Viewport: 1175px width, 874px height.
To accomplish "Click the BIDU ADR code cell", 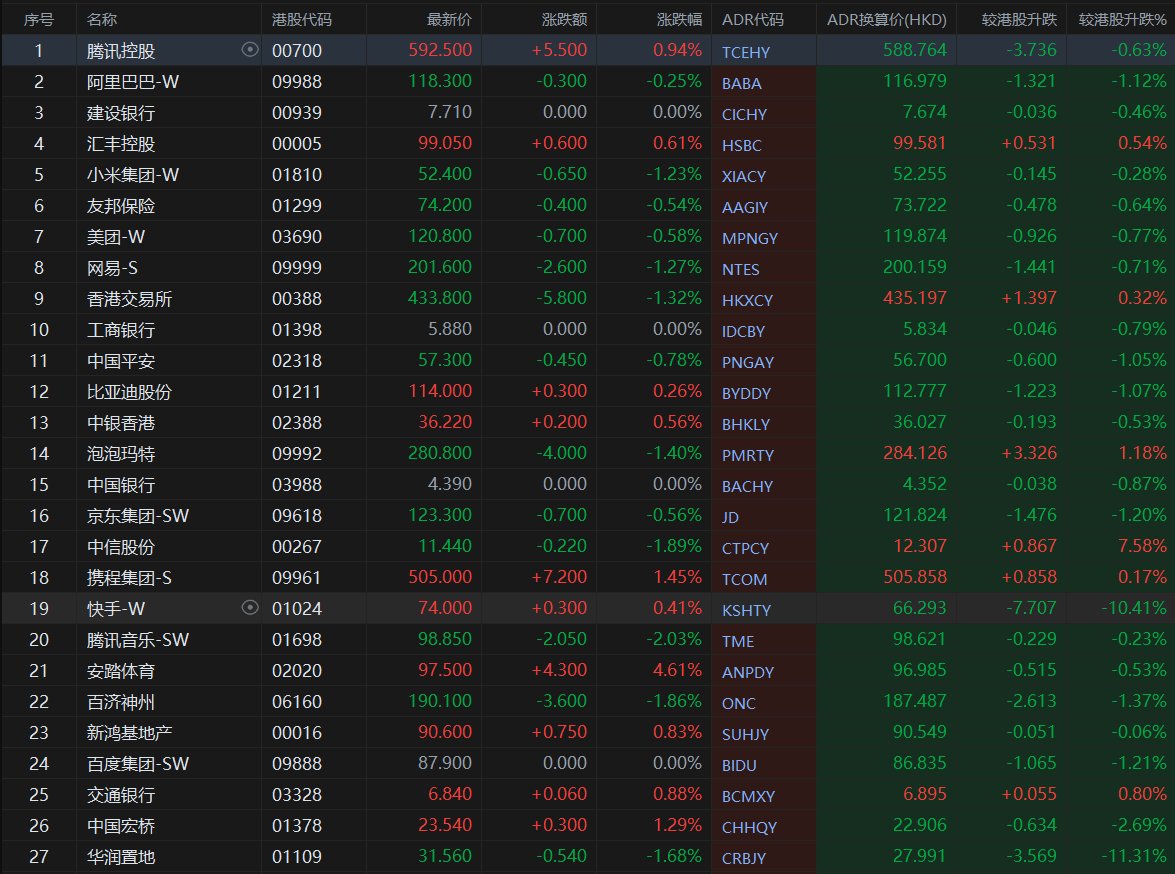I will [739, 765].
